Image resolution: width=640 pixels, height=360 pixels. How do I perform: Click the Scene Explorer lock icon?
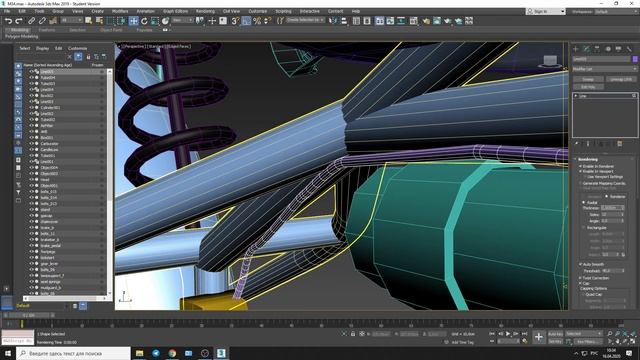click(x=88, y=57)
